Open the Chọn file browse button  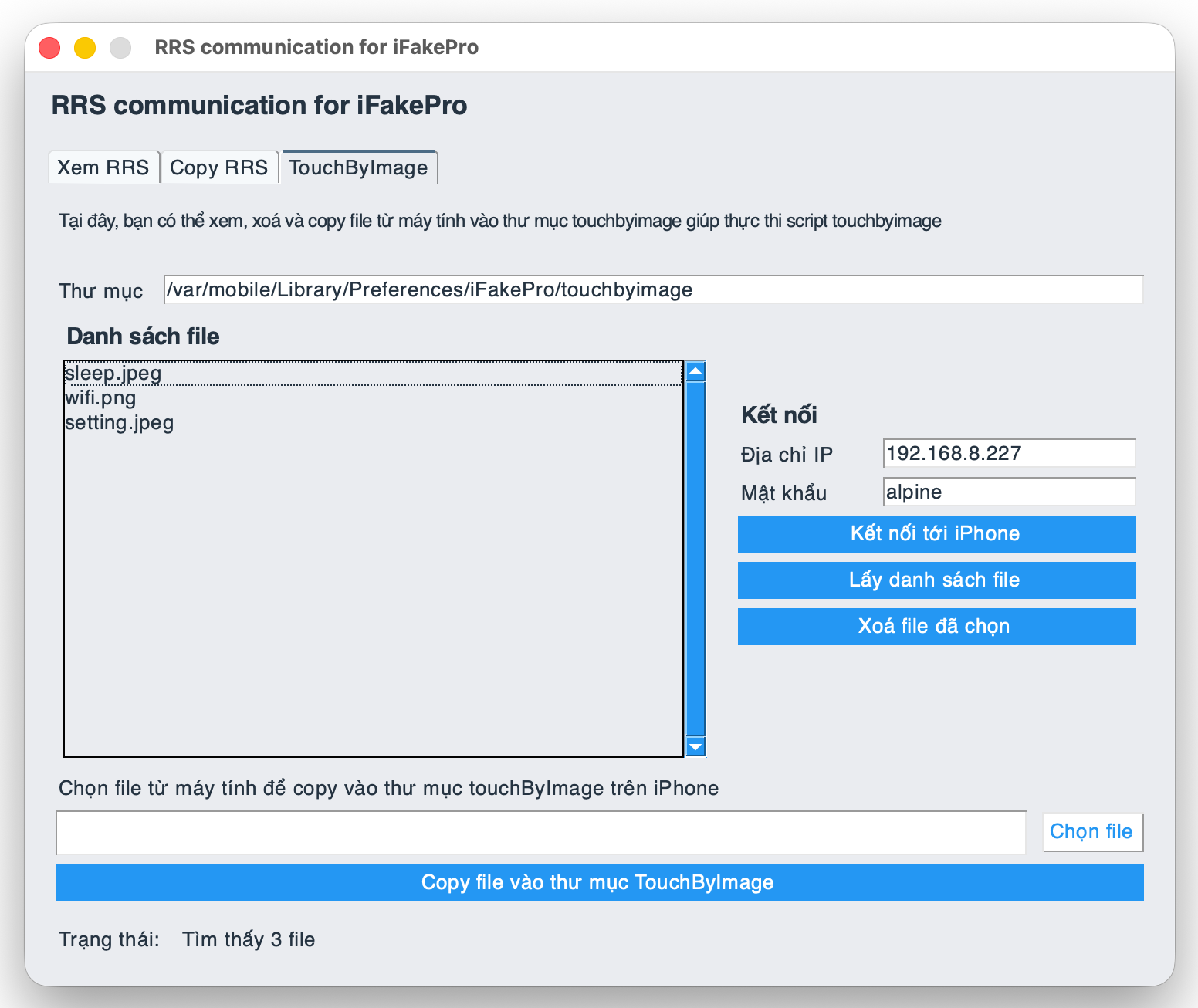1092,832
